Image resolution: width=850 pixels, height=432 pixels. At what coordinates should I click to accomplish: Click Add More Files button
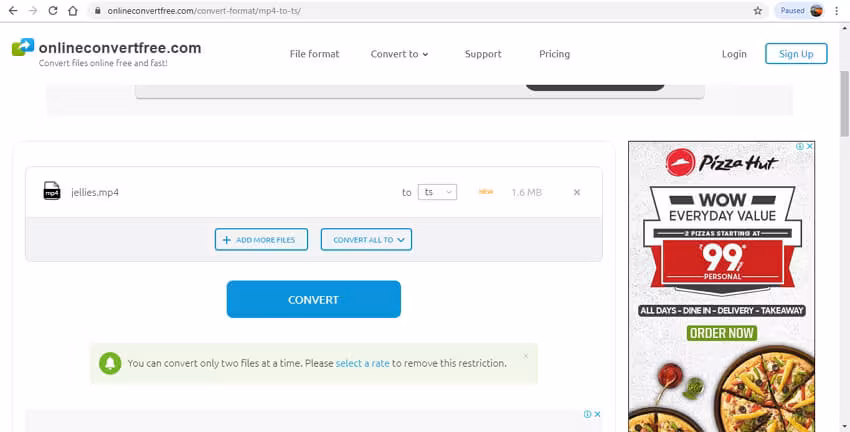point(261,240)
